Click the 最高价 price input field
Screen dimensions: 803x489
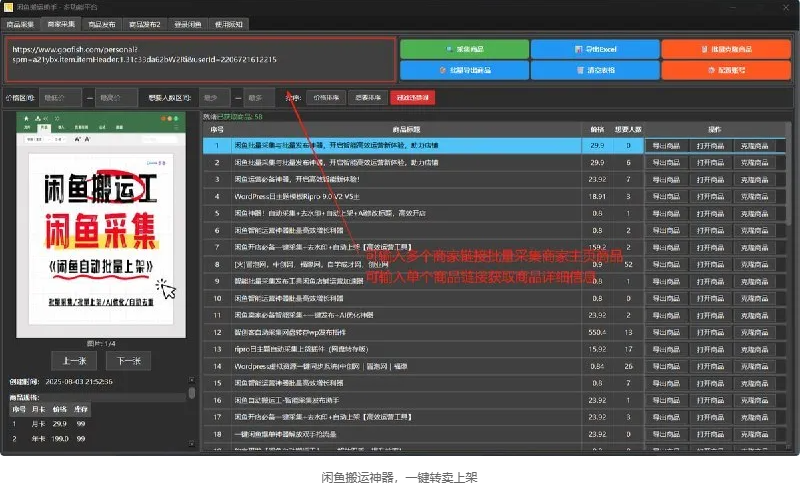(117, 97)
